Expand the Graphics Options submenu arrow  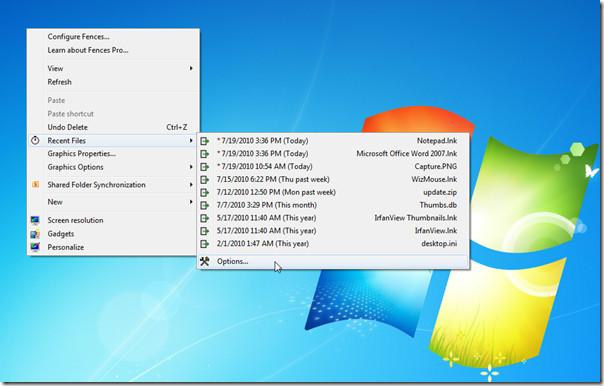(191, 167)
